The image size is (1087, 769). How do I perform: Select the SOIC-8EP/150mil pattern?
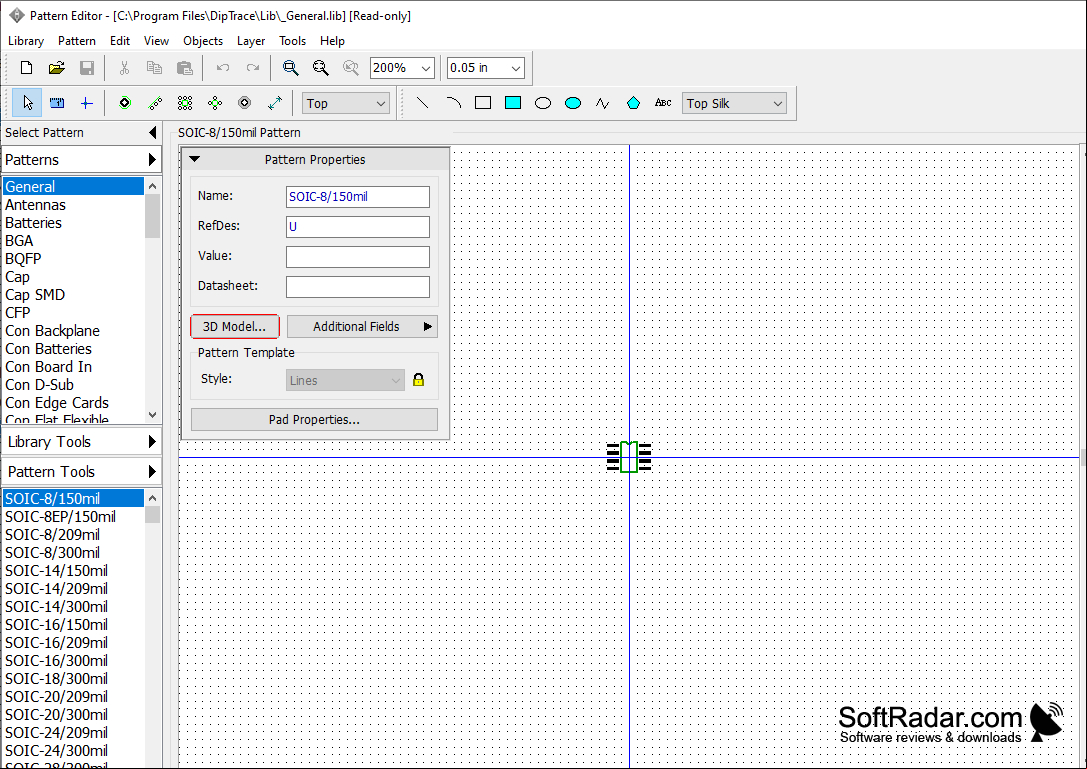pos(73,517)
